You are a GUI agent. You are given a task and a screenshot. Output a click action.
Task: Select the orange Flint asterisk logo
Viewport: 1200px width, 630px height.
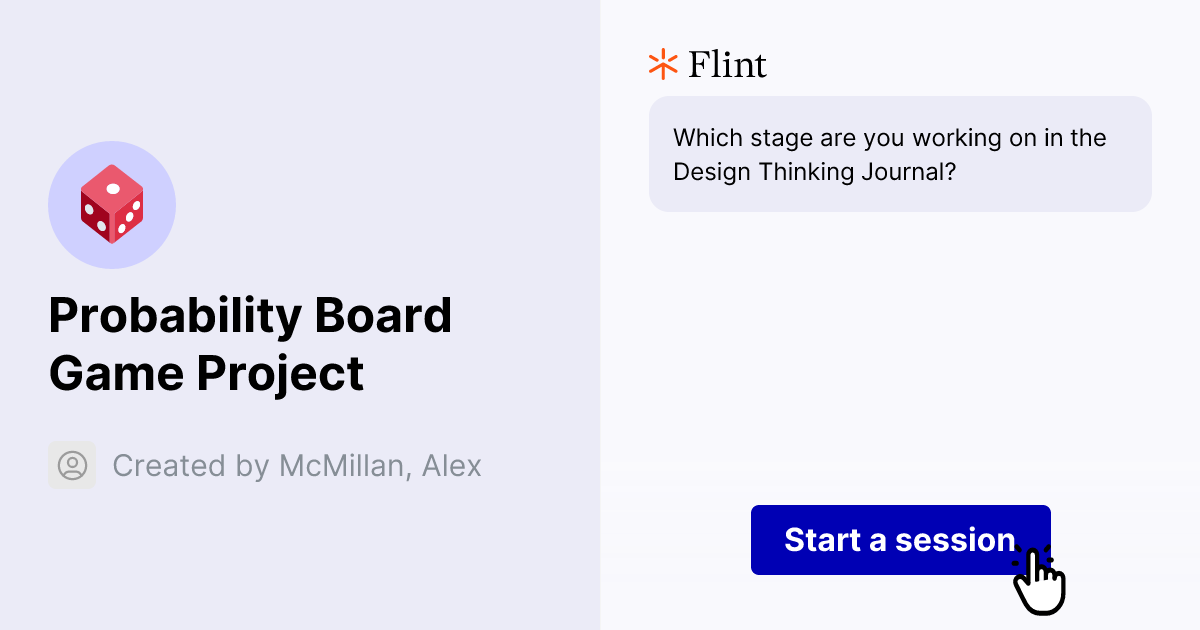click(662, 64)
